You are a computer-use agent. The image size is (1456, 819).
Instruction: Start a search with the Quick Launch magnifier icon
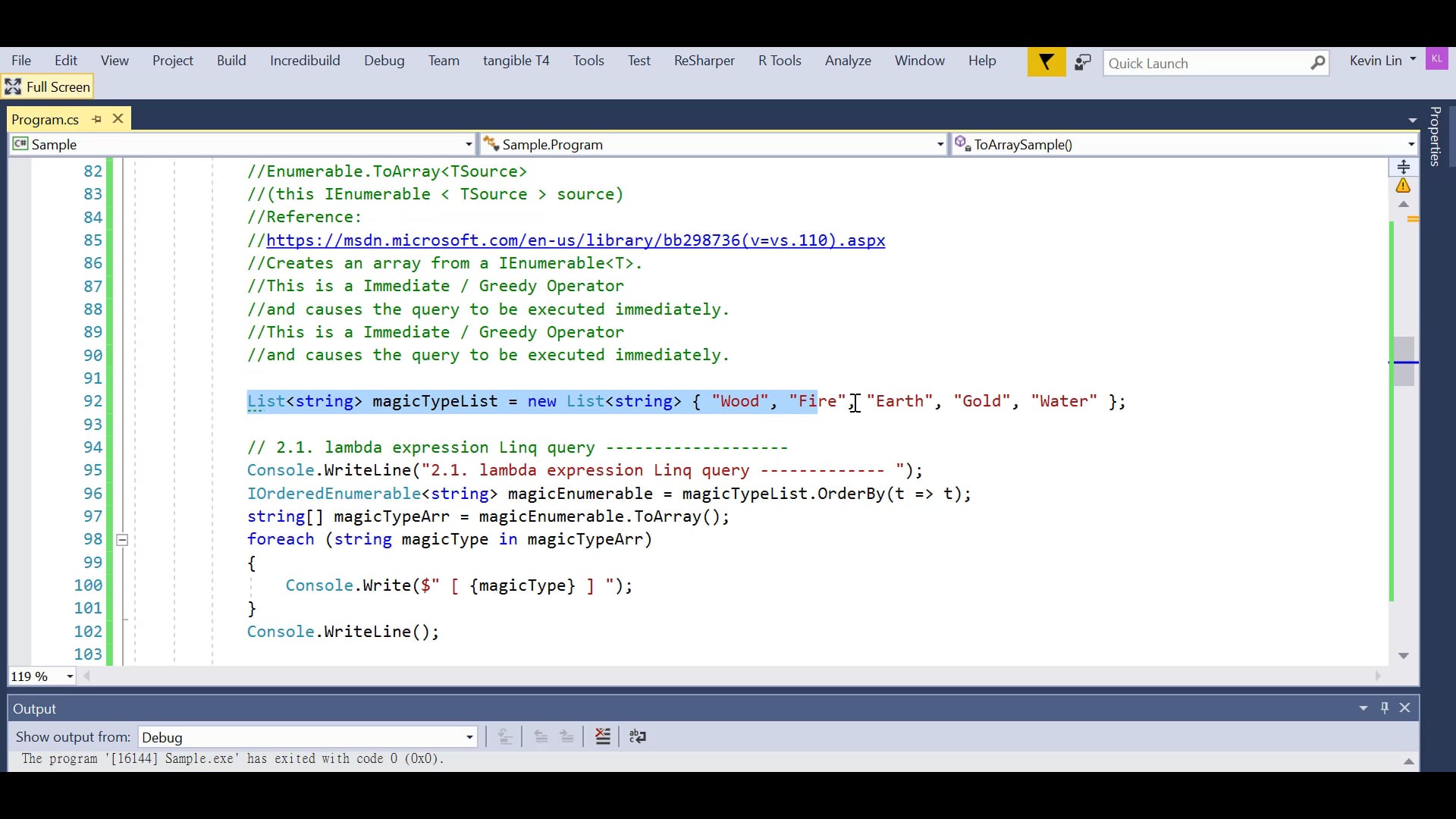pyautogui.click(x=1319, y=62)
